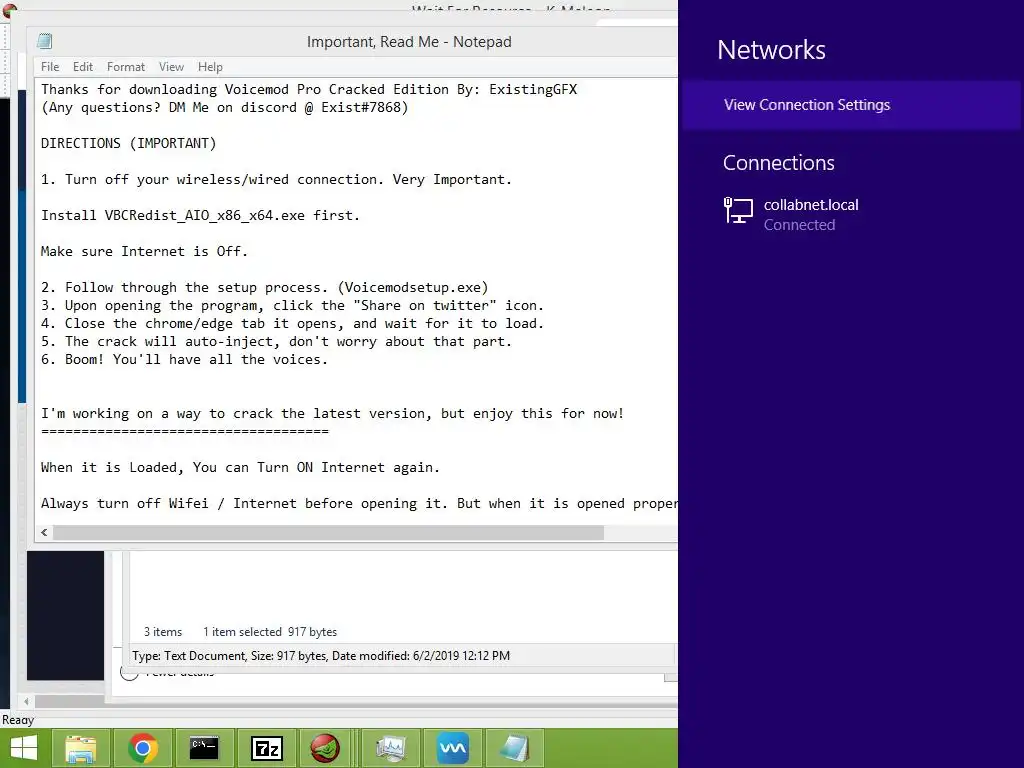Open Voicemod from the taskbar
The height and width of the screenshot is (768, 1024).
pyautogui.click(x=453, y=748)
